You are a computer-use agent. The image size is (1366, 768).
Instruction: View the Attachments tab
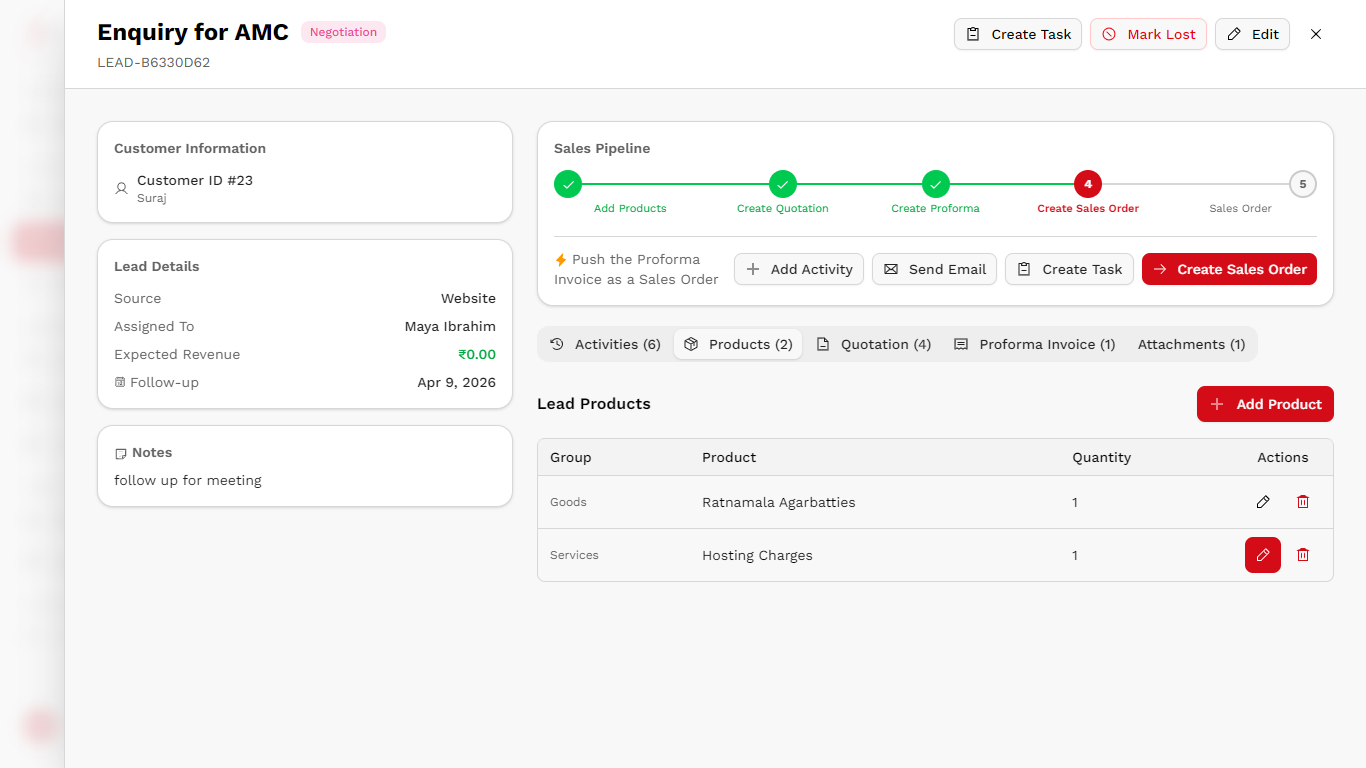pos(1191,344)
